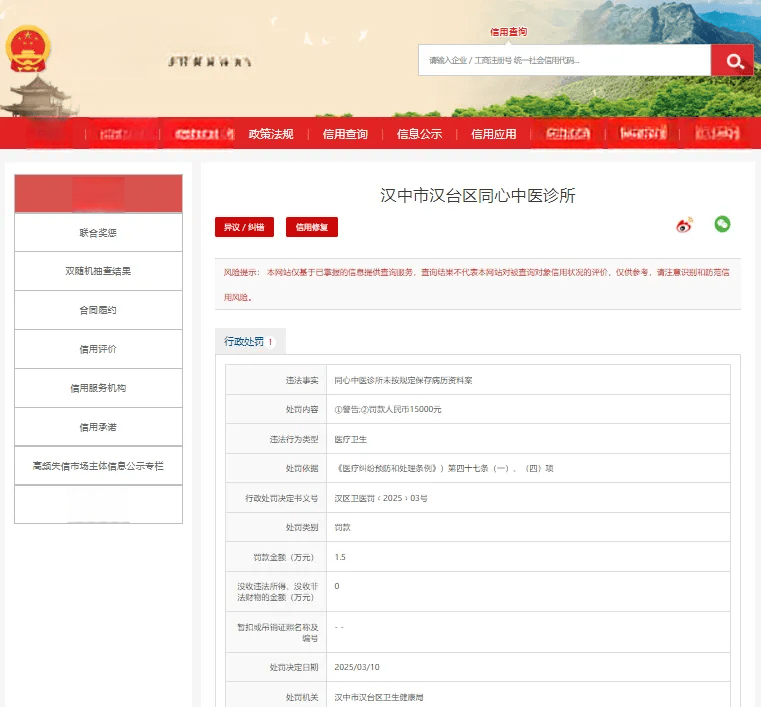Click the authority 汉中市汉台区卫生健康局
The image size is (761, 707).
(379, 697)
